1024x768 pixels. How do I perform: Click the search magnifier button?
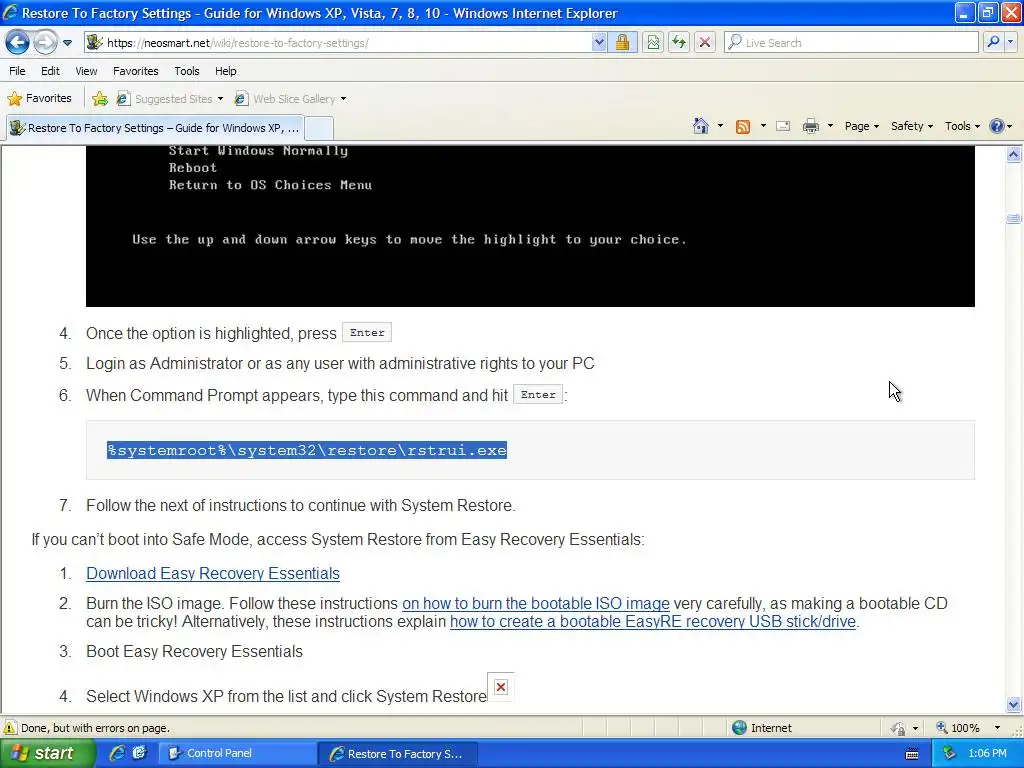pos(993,43)
